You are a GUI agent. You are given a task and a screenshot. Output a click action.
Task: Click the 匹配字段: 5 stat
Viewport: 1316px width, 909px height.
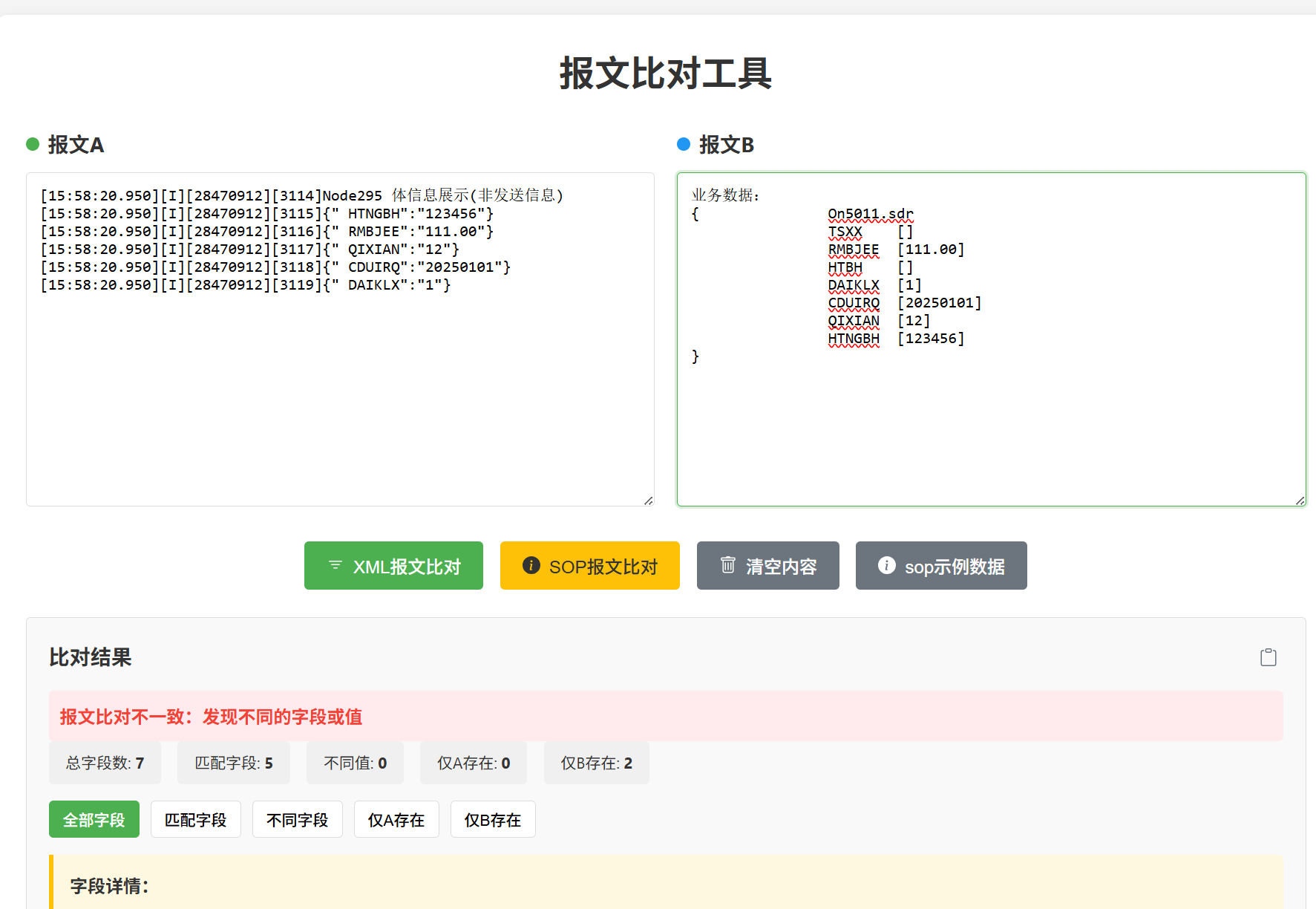(234, 763)
